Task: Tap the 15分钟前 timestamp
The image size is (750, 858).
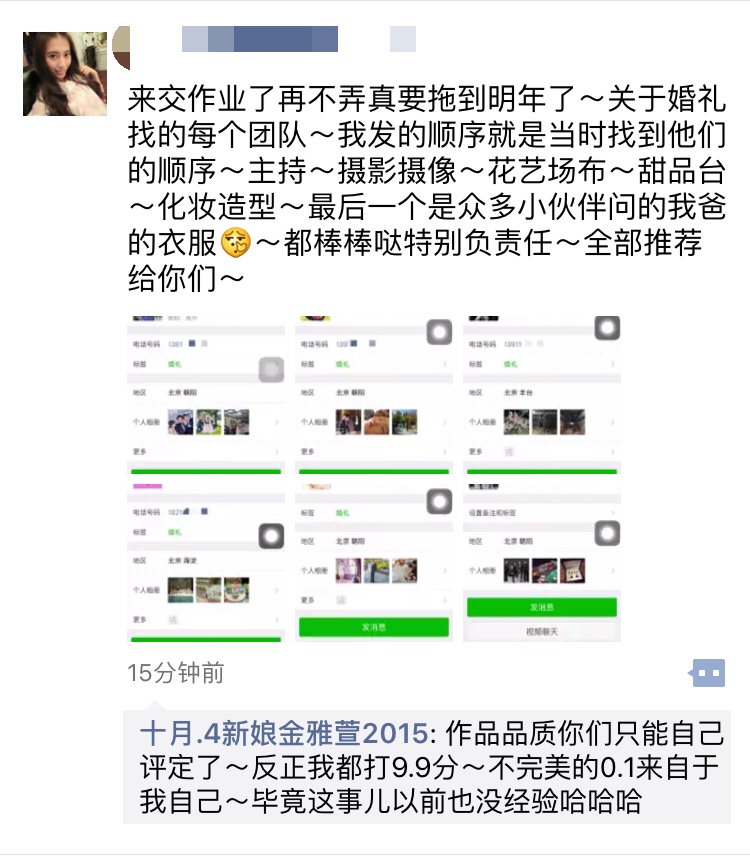Action: point(176,673)
